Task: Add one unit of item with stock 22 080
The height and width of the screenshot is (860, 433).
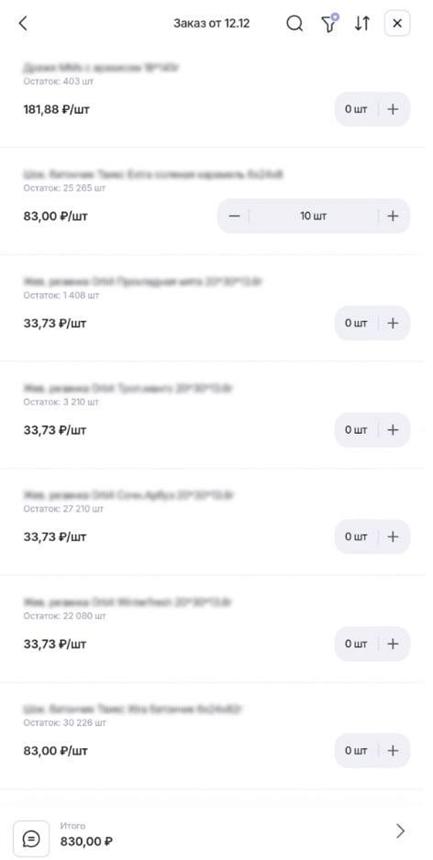Action: 392,643
